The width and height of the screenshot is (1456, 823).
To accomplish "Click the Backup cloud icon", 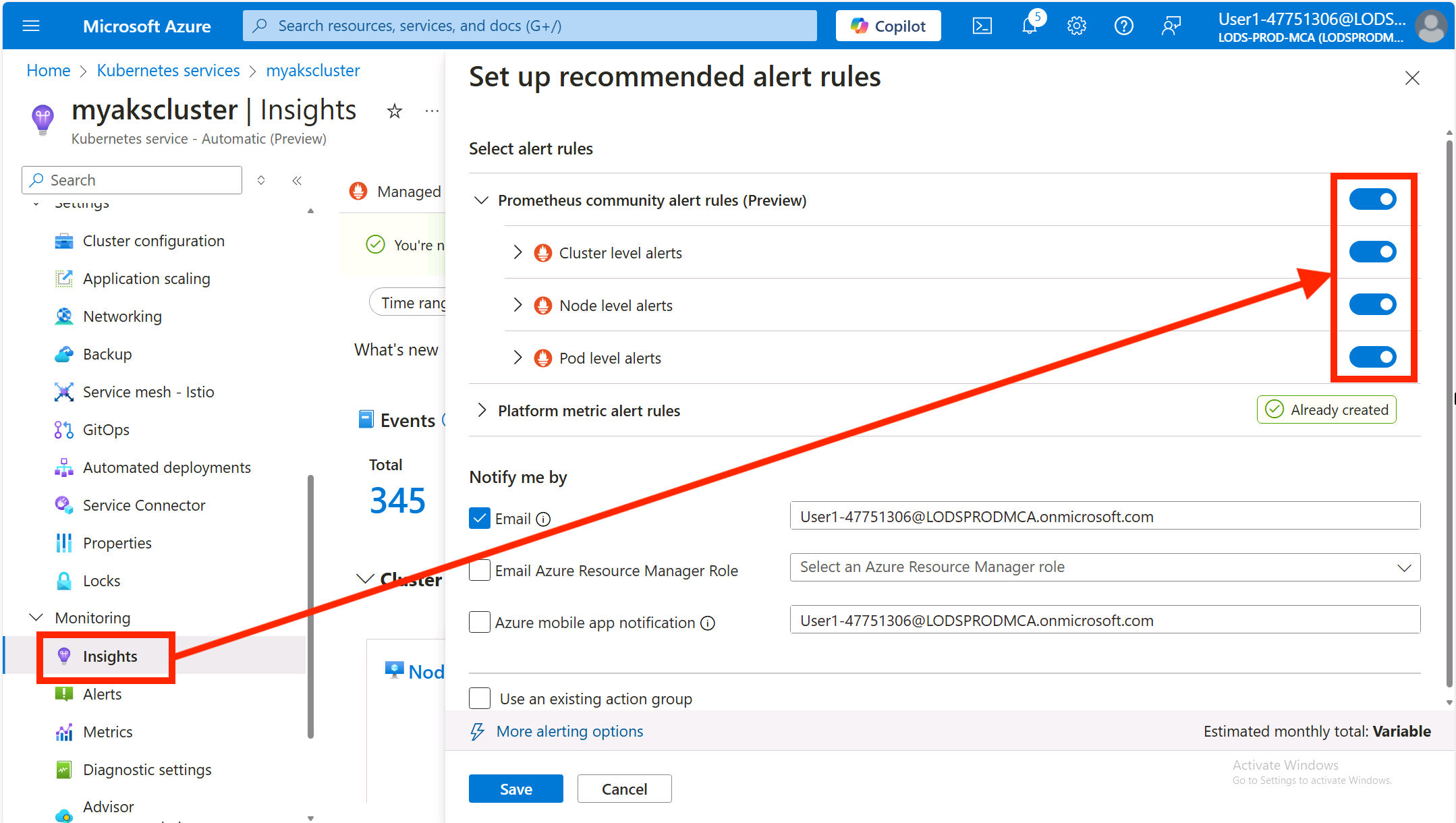I will (64, 354).
